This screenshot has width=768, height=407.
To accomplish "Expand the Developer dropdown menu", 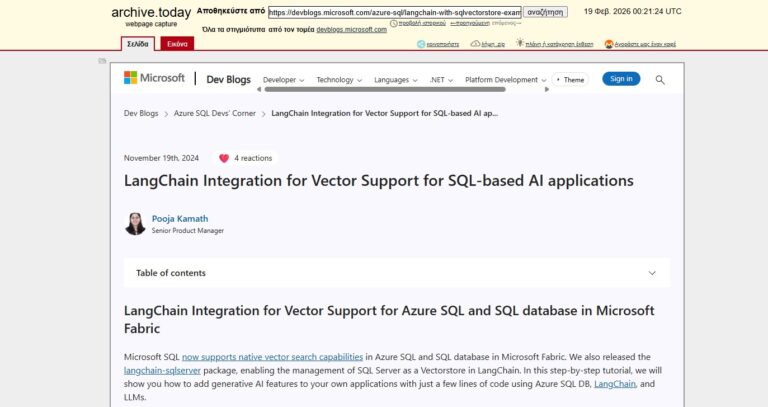I will pyautogui.click(x=283, y=80).
